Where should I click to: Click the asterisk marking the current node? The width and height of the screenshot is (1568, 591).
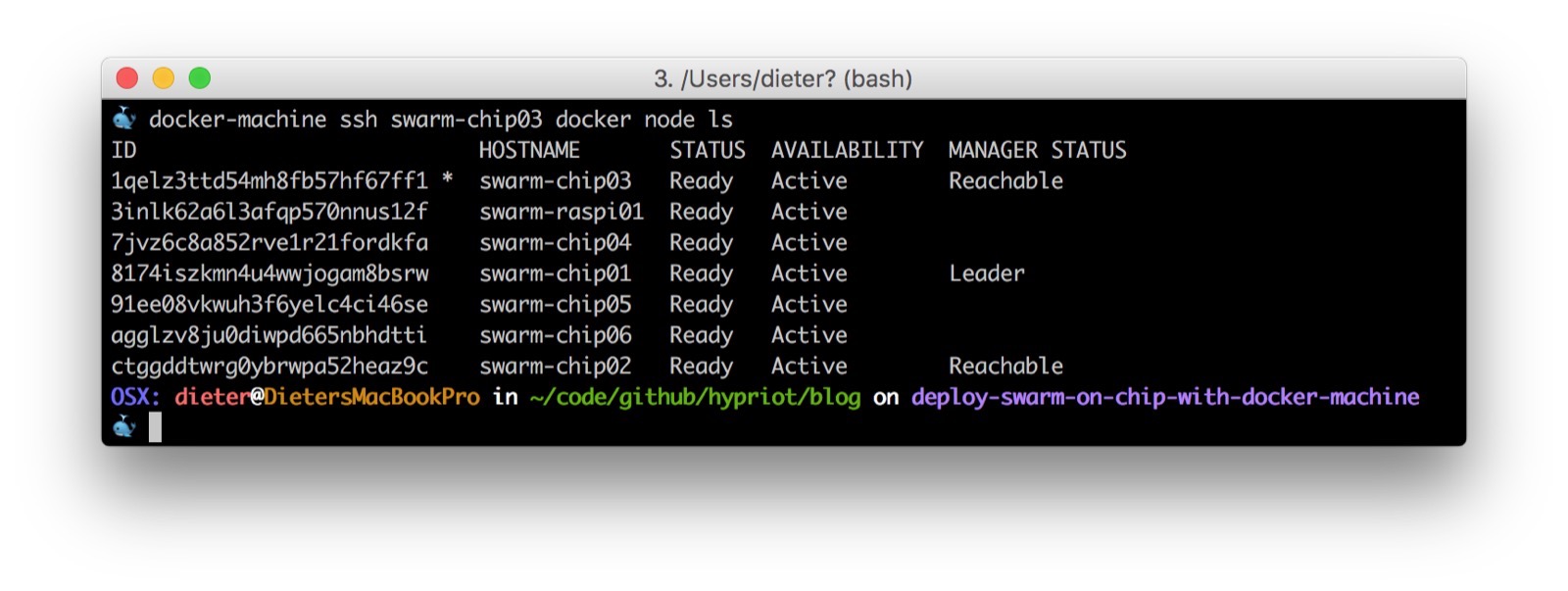pyautogui.click(x=448, y=179)
